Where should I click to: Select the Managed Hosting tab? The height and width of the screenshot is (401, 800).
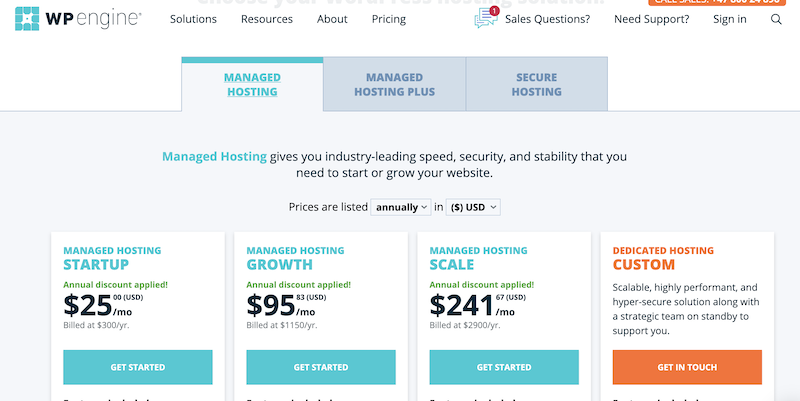252,84
